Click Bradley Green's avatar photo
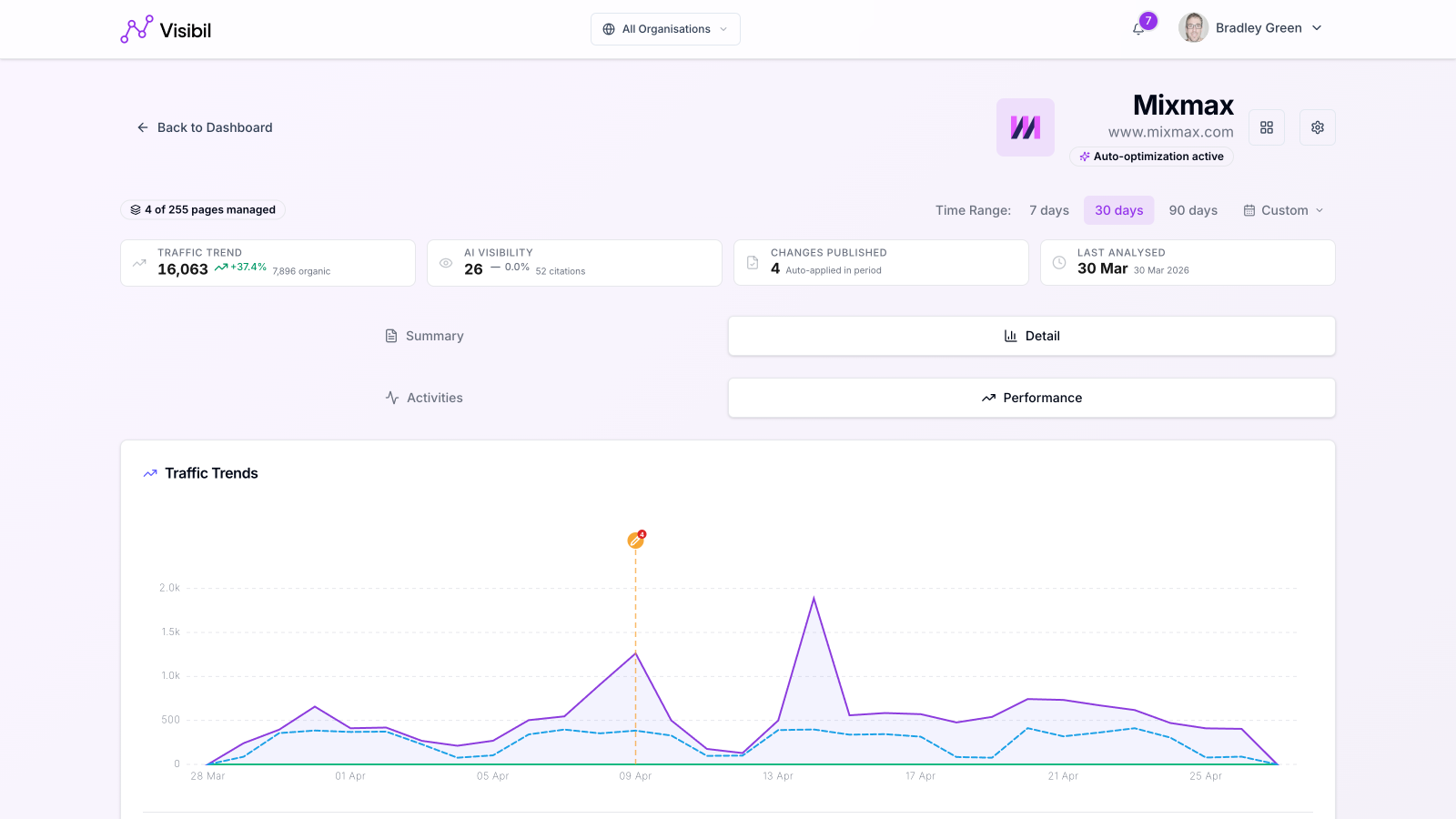Screen dimensions: 1456x819 click(1193, 28)
